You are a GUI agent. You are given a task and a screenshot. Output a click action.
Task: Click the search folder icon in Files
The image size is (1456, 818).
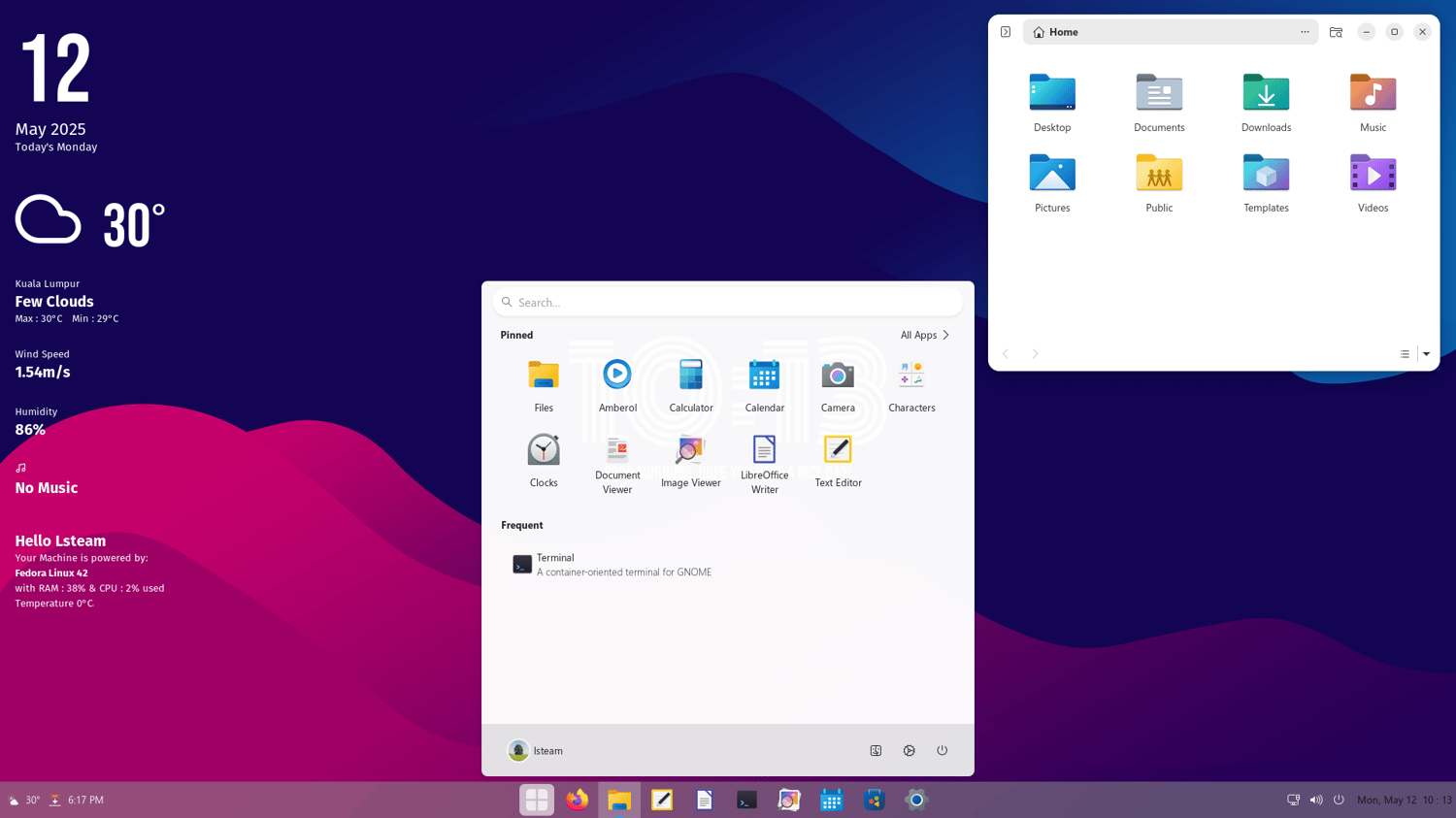1336,32
